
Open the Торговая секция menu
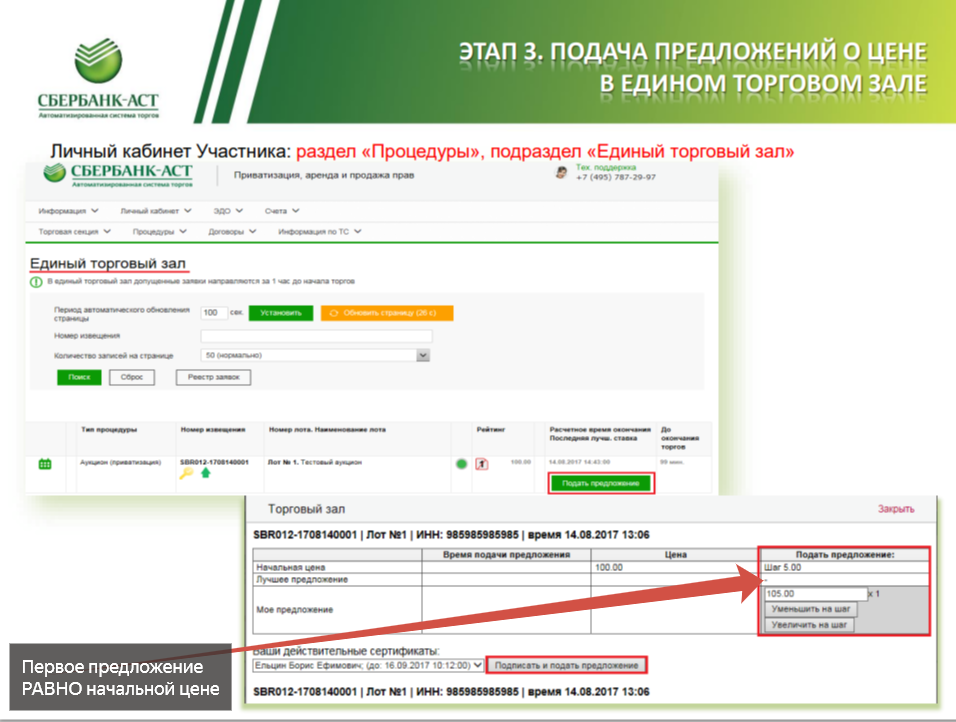(74, 232)
